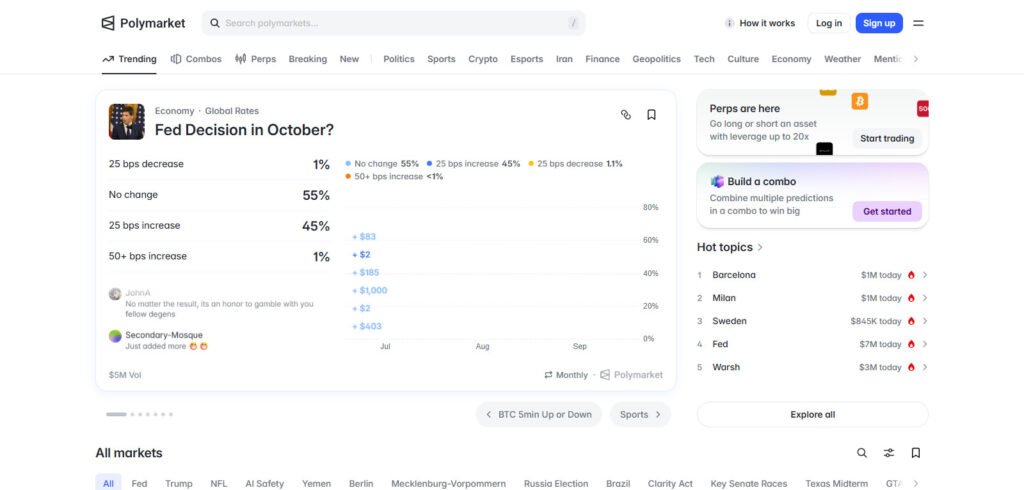The height and width of the screenshot is (490, 1024).
Task: Select the Geopolitics category
Action: (656, 59)
